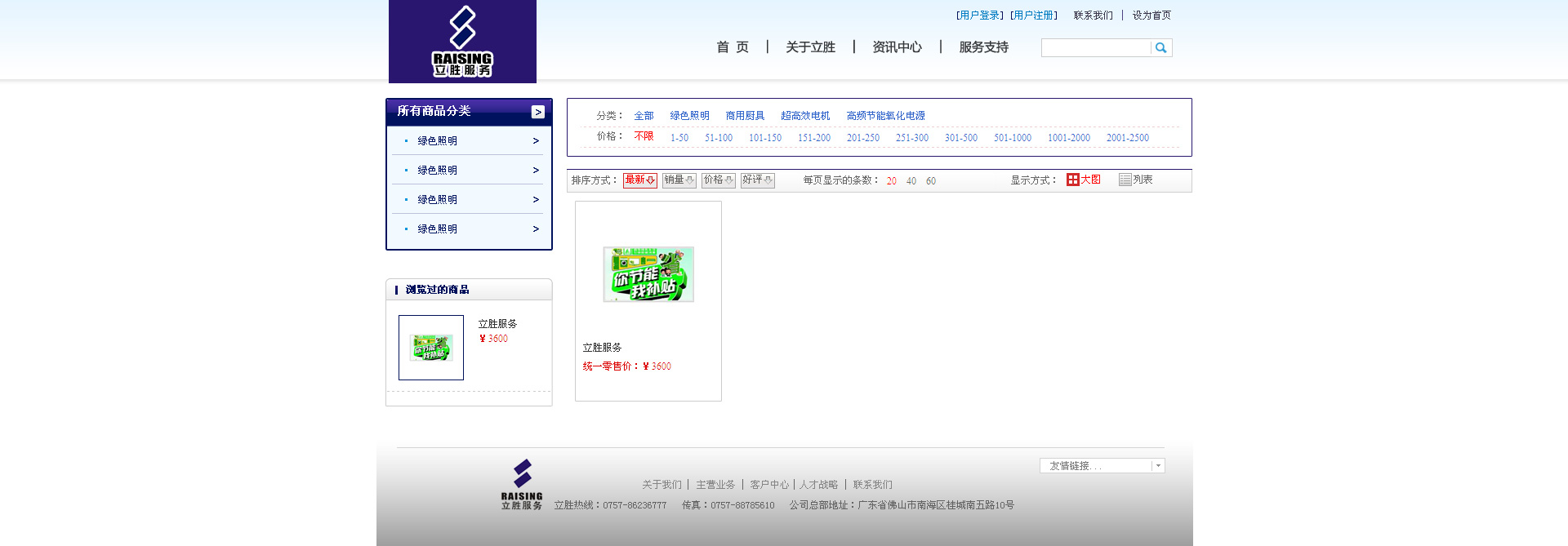Click the search input field
Viewport: 1568px width, 546px height.
[1096, 48]
